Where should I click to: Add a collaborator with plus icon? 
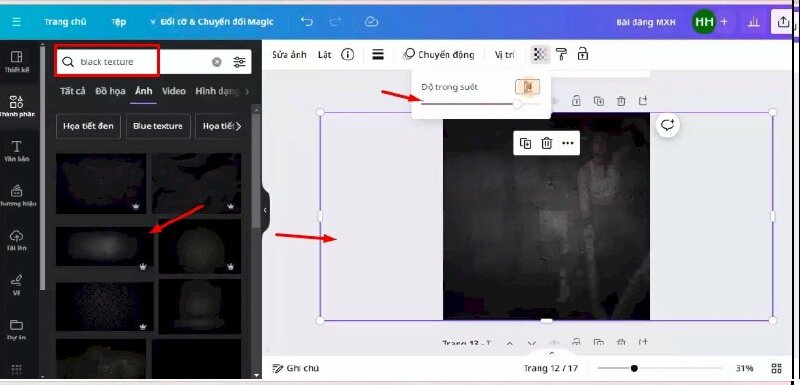click(x=724, y=22)
